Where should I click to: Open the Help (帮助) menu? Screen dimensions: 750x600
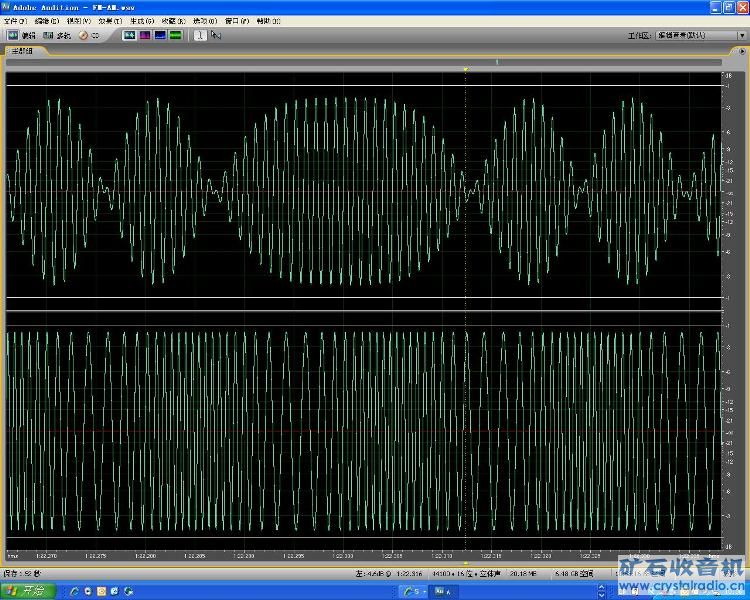click(x=263, y=20)
